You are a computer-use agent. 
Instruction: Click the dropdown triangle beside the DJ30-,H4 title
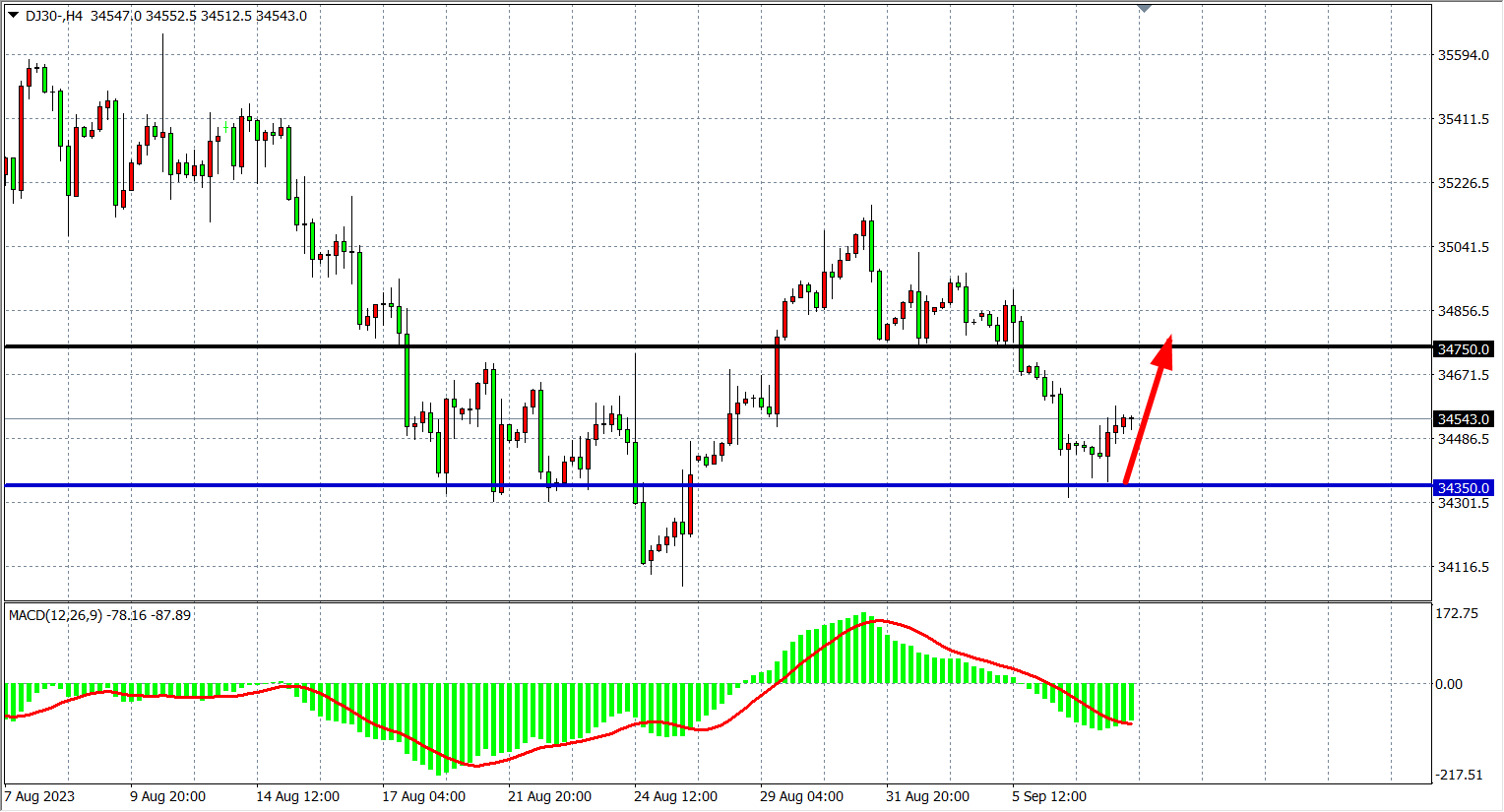click(x=13, y=15)
